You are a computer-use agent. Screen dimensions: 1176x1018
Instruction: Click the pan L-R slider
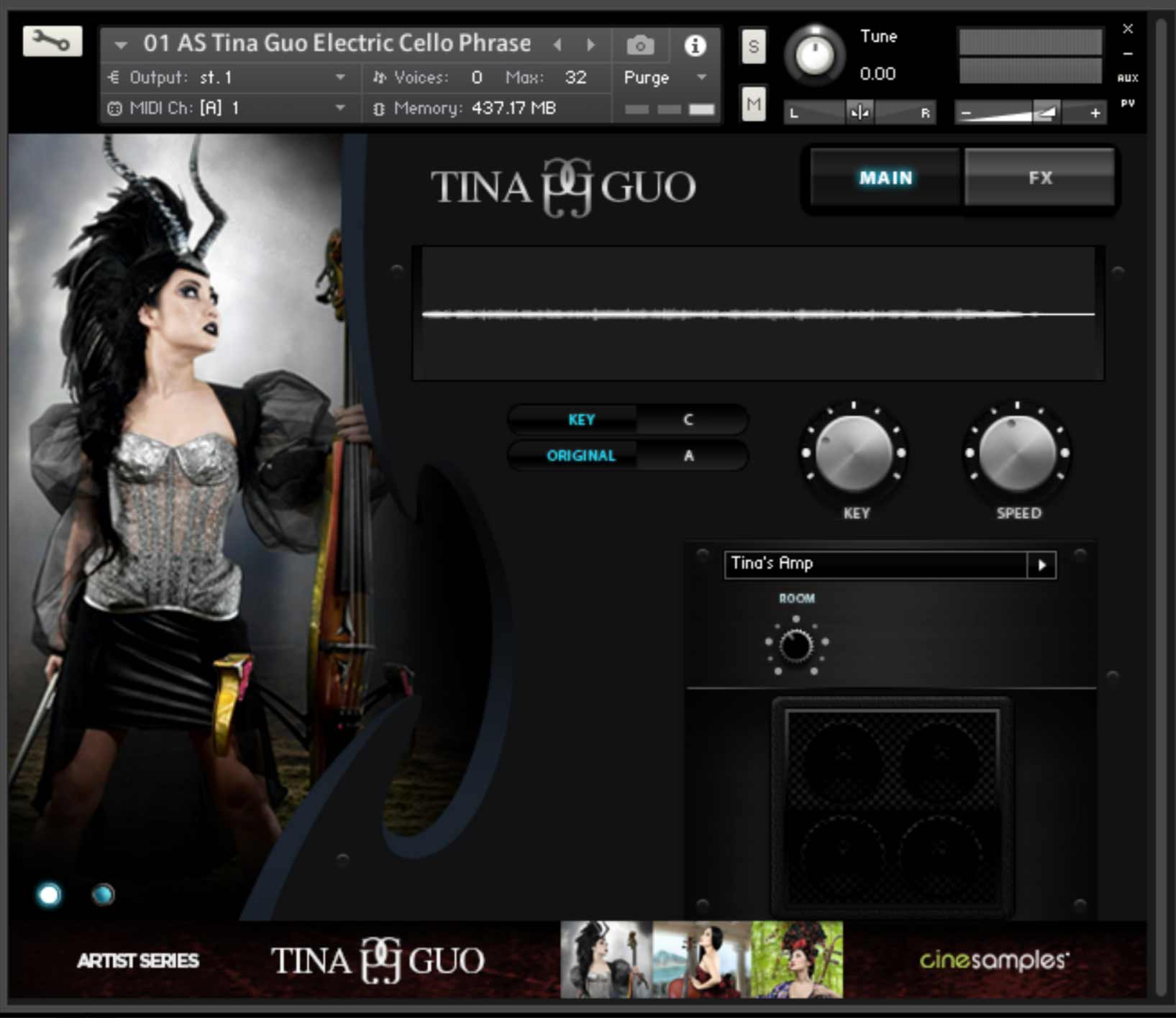860,112
